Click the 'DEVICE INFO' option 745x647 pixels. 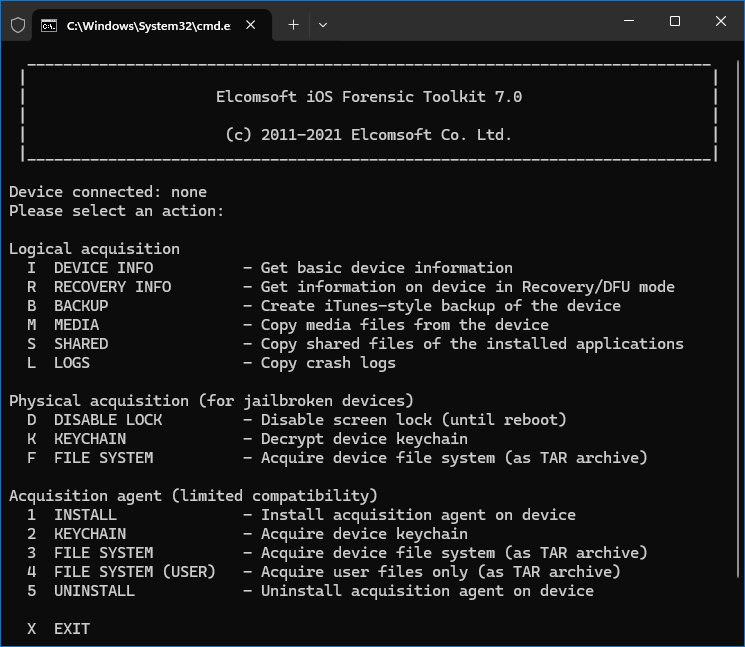tap(104, 268)
